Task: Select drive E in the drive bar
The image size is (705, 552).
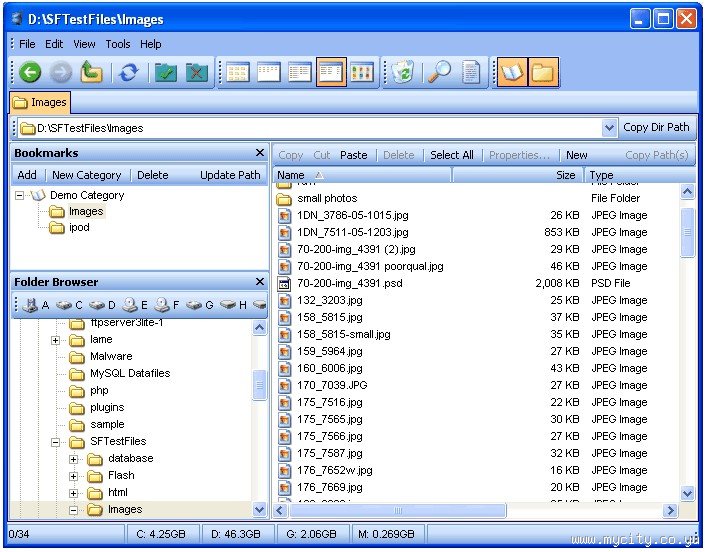Action: (135, 305)
